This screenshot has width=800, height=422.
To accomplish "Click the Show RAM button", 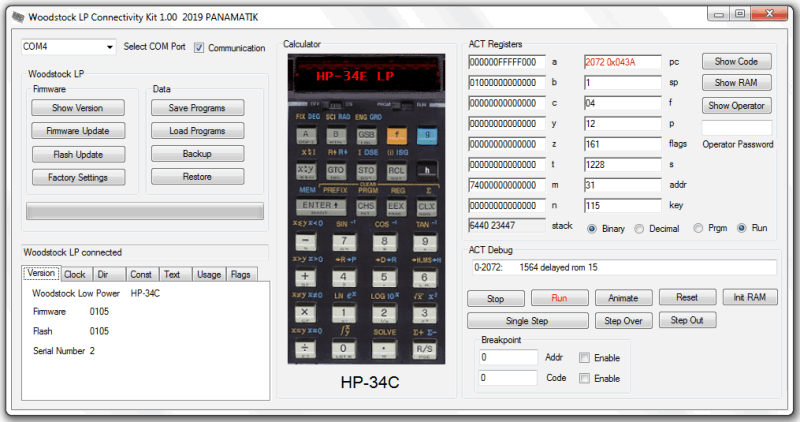I will coord(736,83).
